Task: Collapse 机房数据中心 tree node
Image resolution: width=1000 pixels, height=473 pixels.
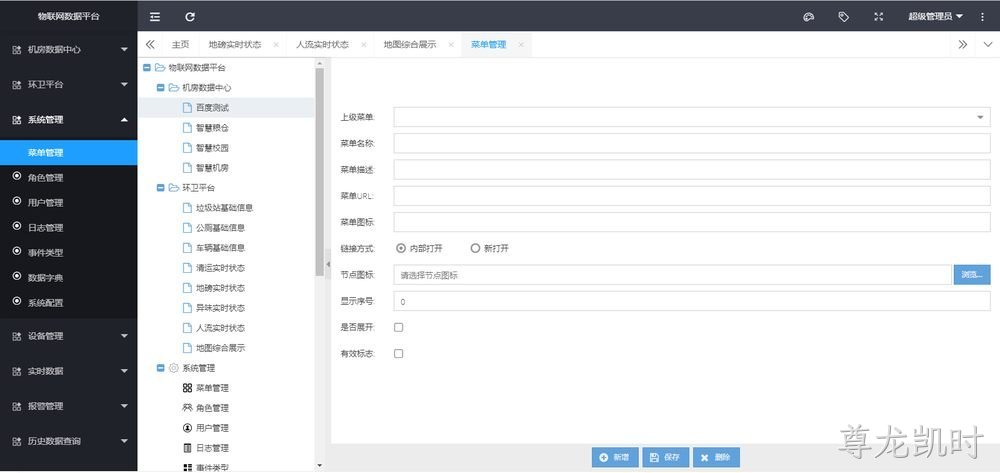Action: pos(161,88)
